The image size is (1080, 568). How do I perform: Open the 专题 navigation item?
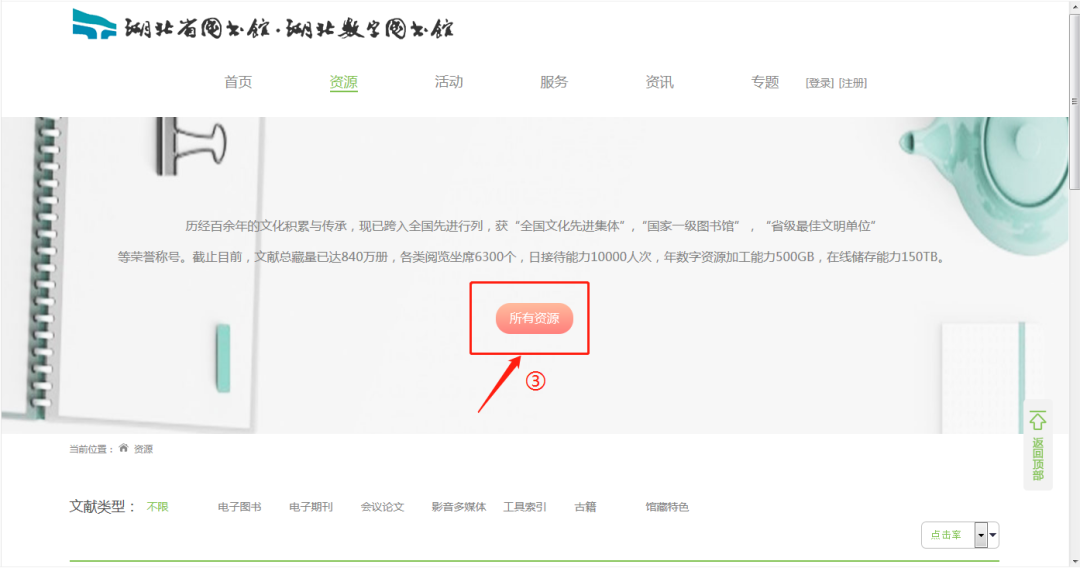click(765, 82)
